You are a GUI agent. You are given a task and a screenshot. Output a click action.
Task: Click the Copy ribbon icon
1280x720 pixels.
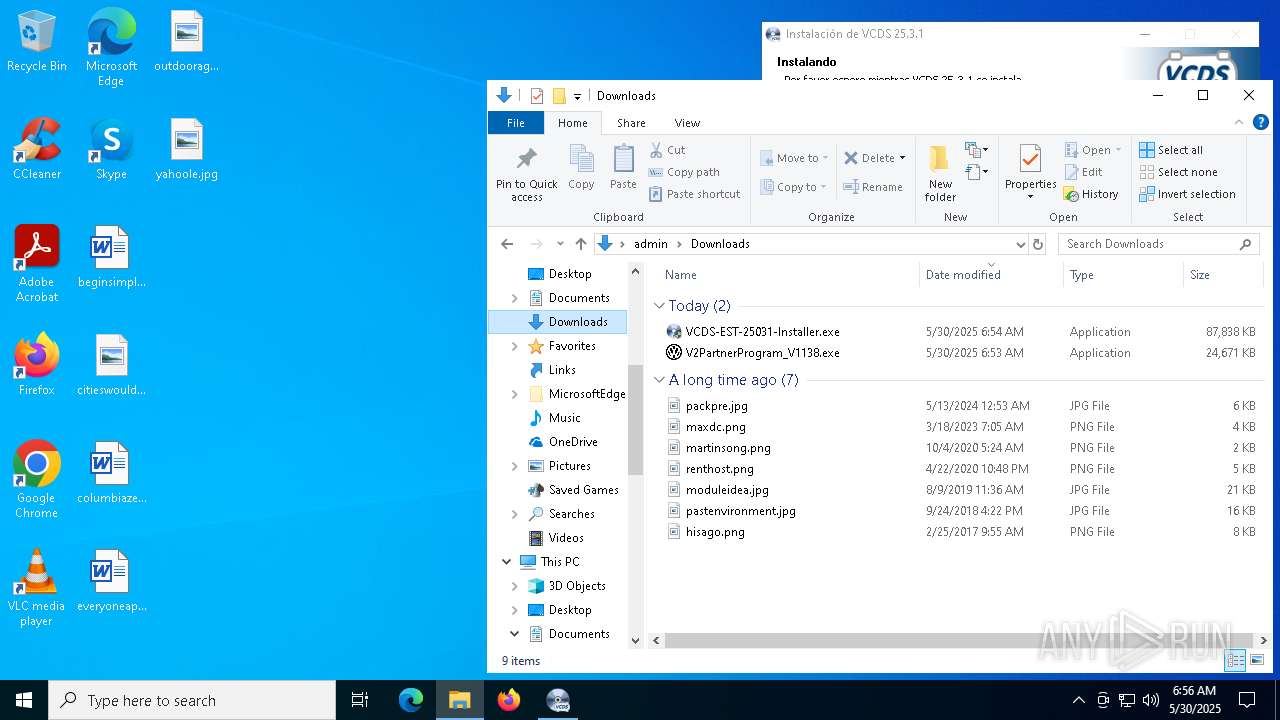click(581, 167)
